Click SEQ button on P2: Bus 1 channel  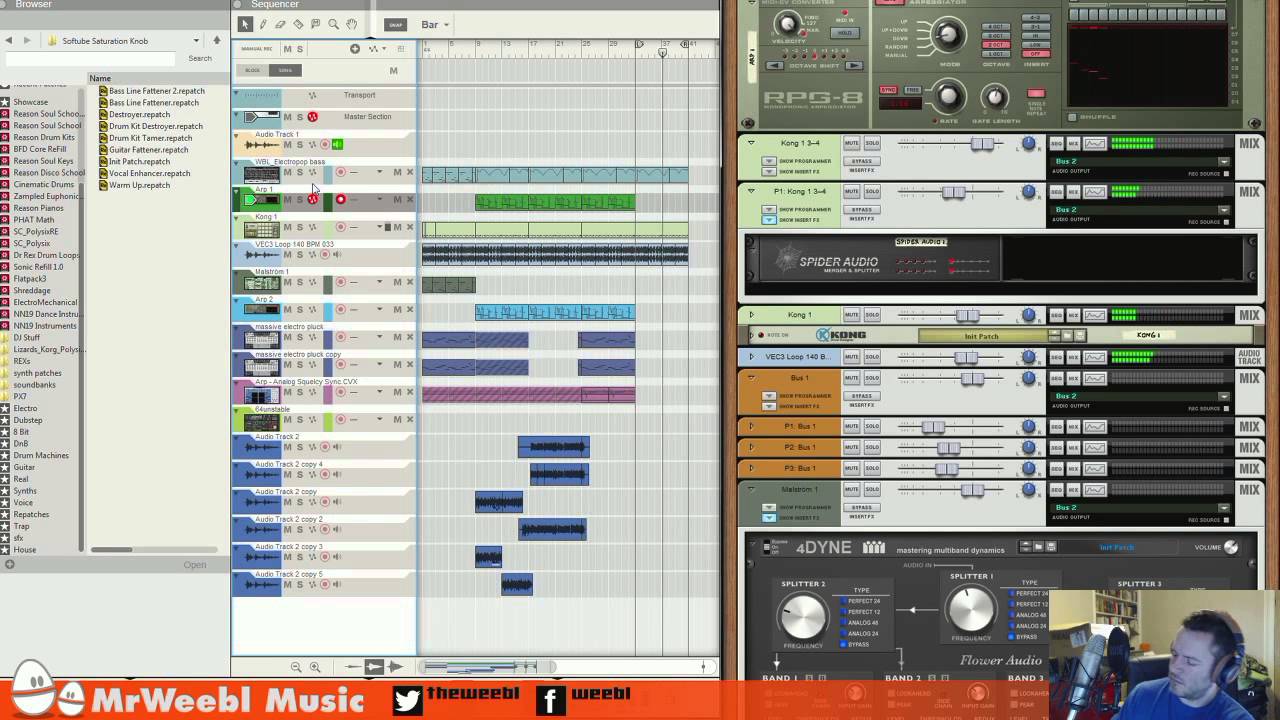1056,447
